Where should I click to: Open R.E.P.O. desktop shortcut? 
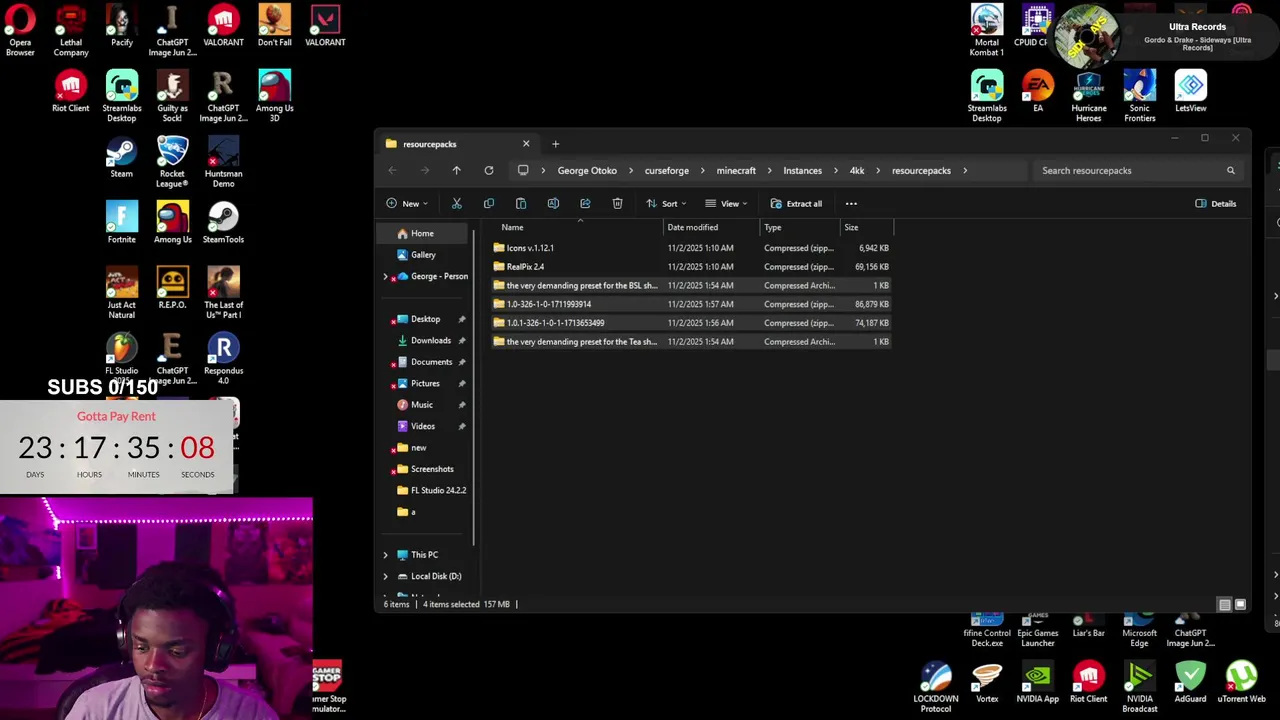pos(172,288)
